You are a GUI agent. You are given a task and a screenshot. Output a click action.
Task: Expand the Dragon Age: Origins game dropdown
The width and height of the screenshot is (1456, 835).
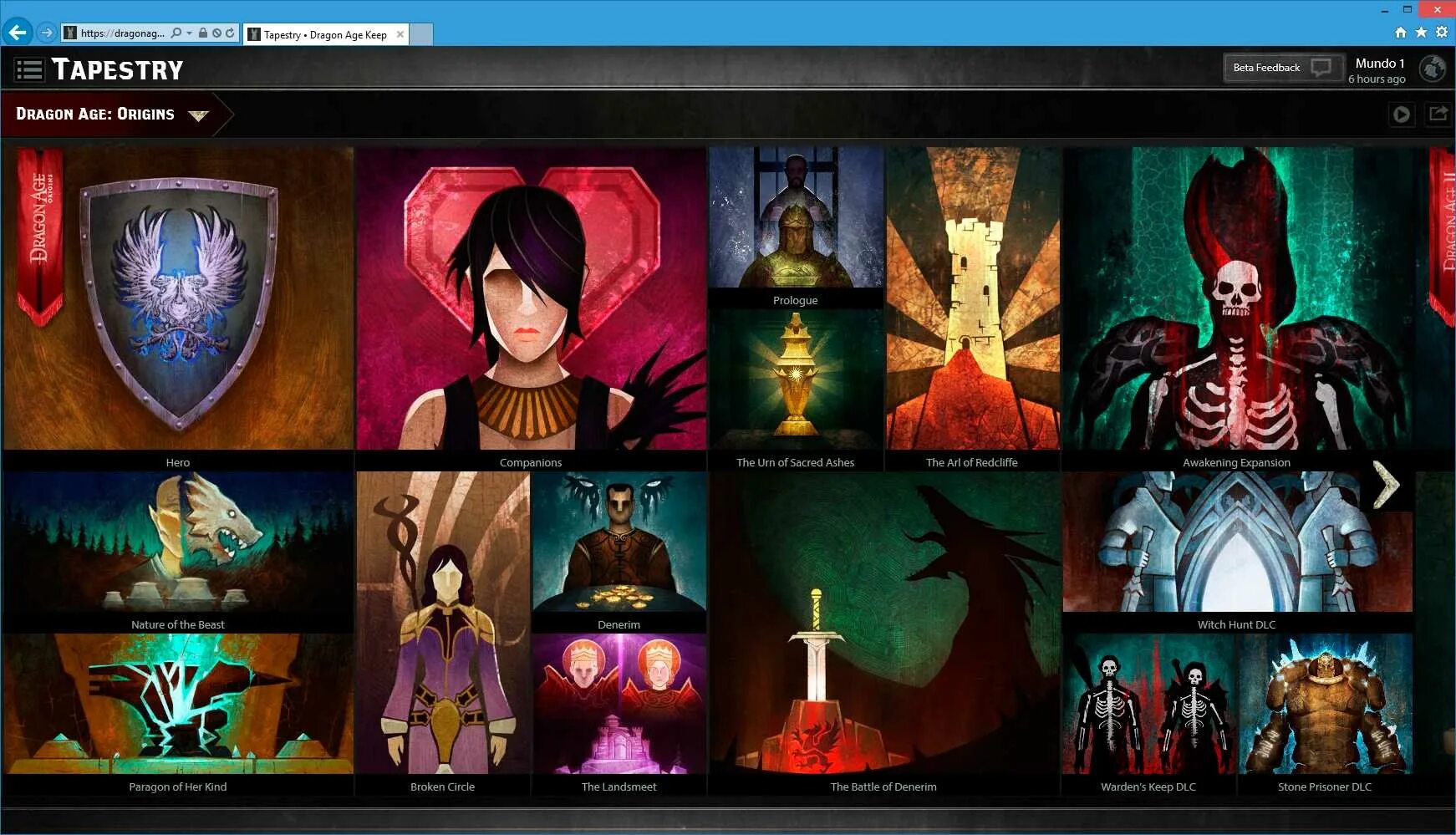click(x=198, y=115)
